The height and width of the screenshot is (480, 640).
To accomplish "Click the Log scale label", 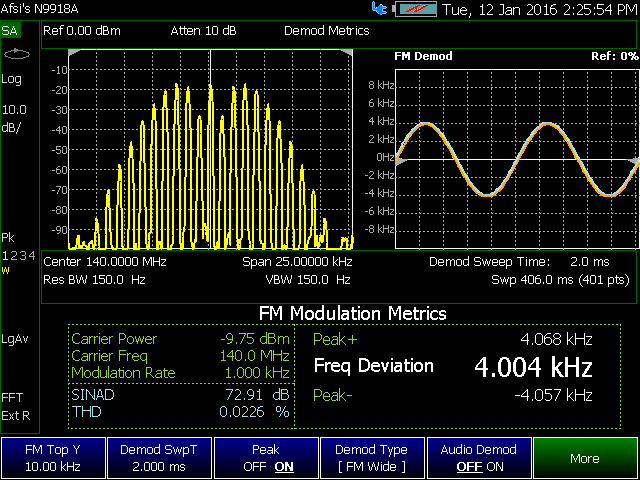I will (11, 79).
